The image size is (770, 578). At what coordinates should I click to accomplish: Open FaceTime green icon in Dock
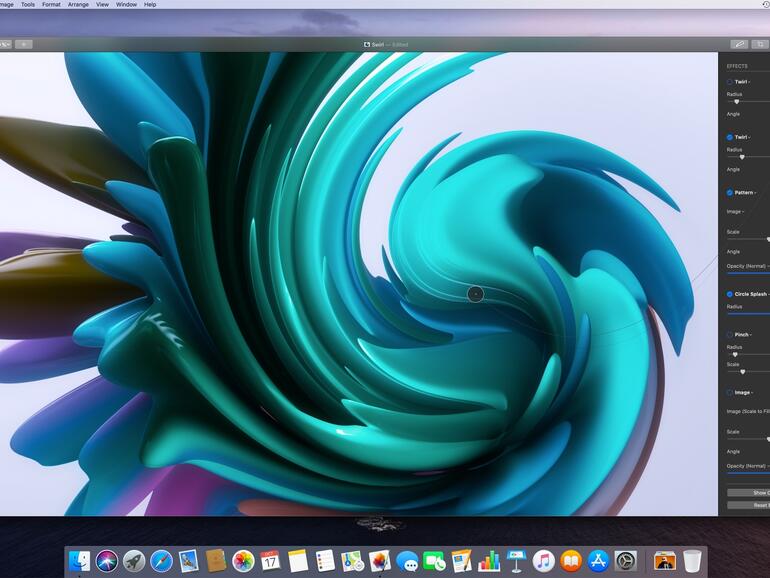point(434,561)
